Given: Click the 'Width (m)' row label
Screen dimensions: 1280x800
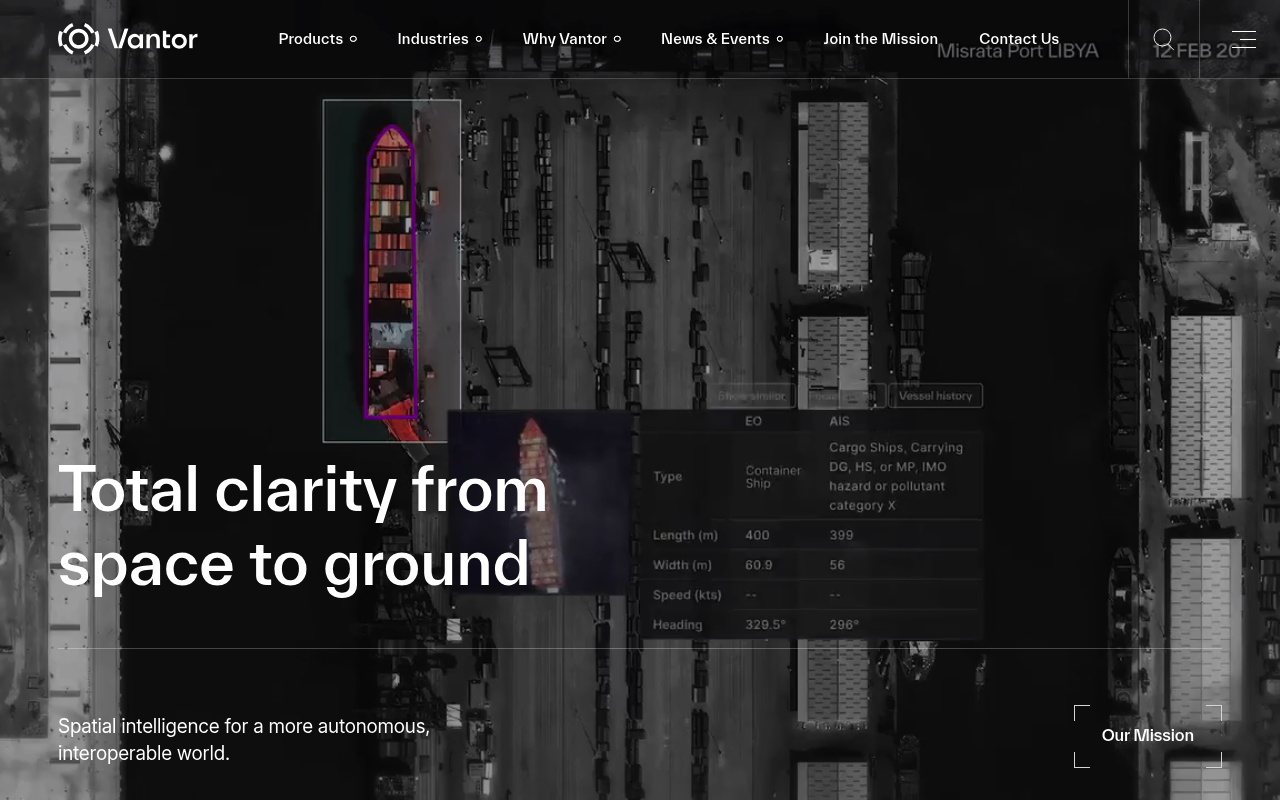Looking at the screenshot, I should point(682,565).
